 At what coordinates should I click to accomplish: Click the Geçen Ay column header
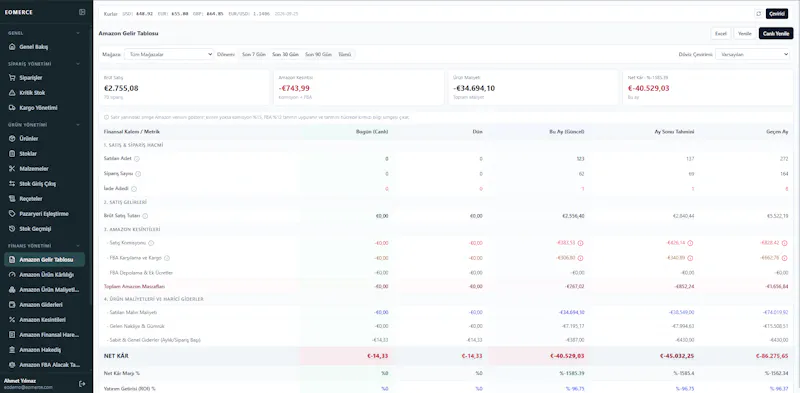777,132
